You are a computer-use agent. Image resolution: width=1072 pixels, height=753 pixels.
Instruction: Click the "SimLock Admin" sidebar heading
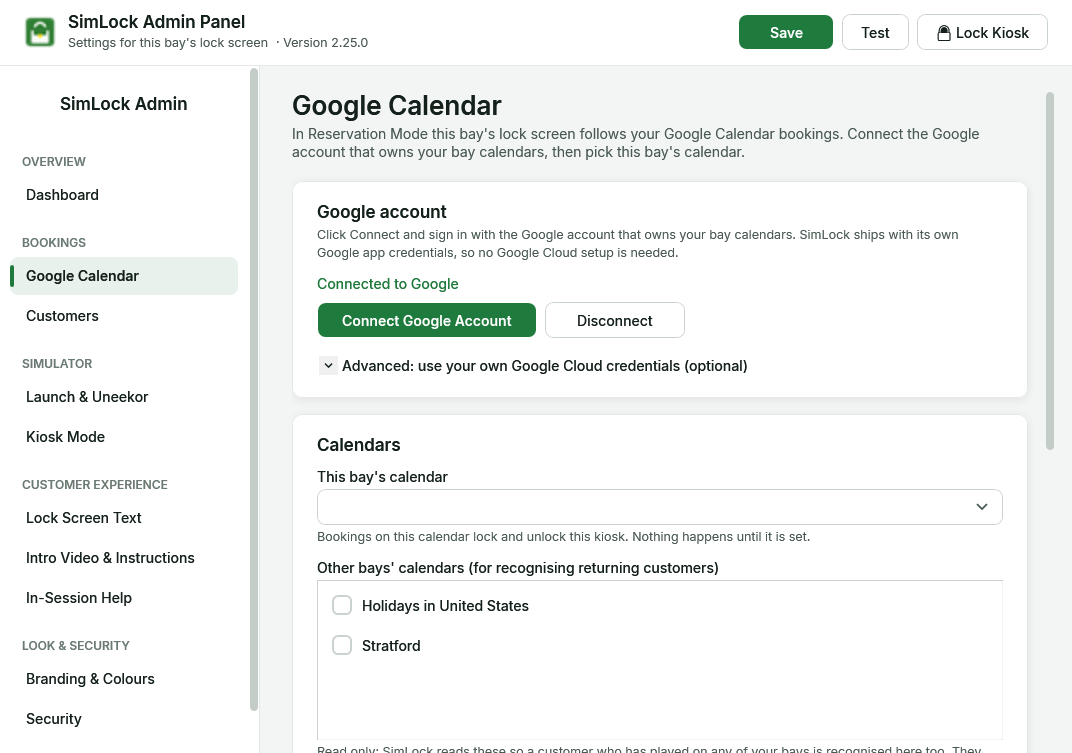(x=124, y=104)
